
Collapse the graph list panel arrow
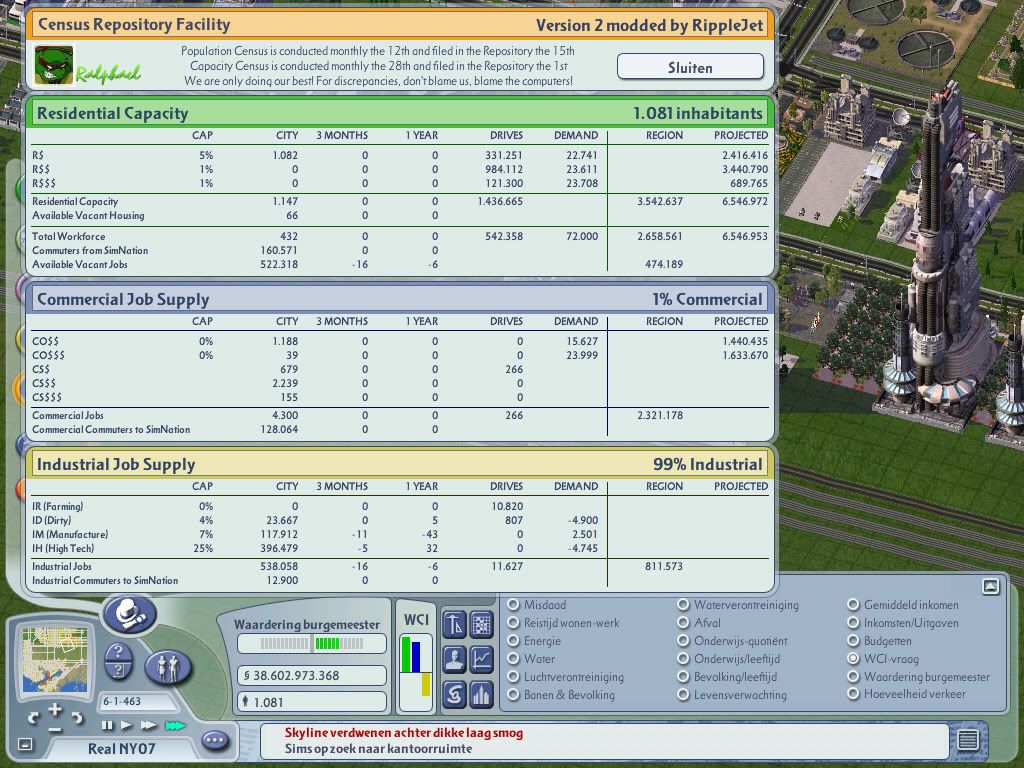(x=990, y=586)
